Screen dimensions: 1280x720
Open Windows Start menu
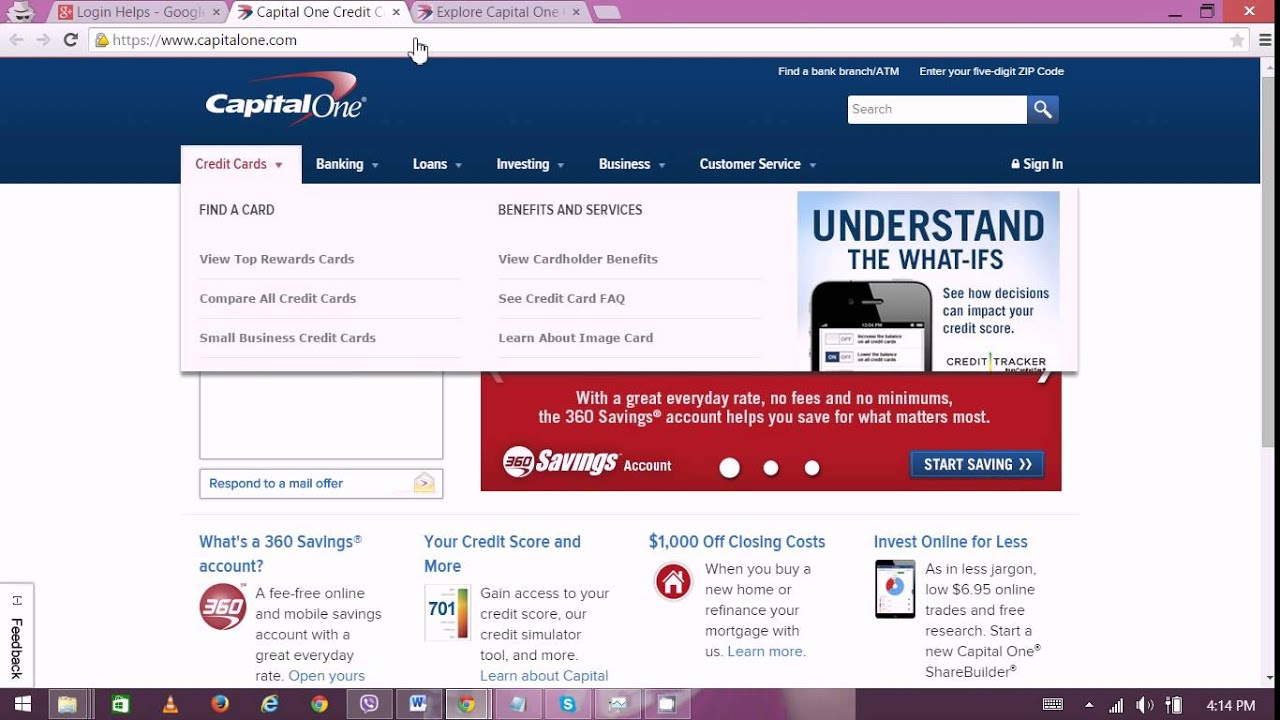(x=22, y=704)
